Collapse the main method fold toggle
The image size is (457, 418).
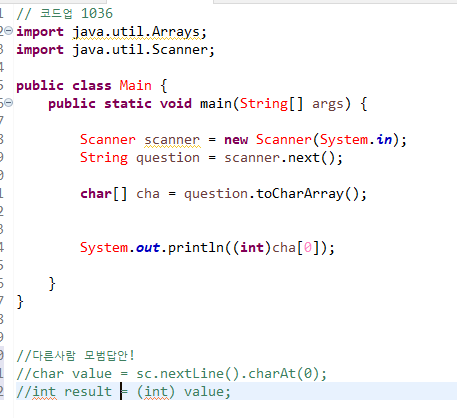(x=9, y=103)
